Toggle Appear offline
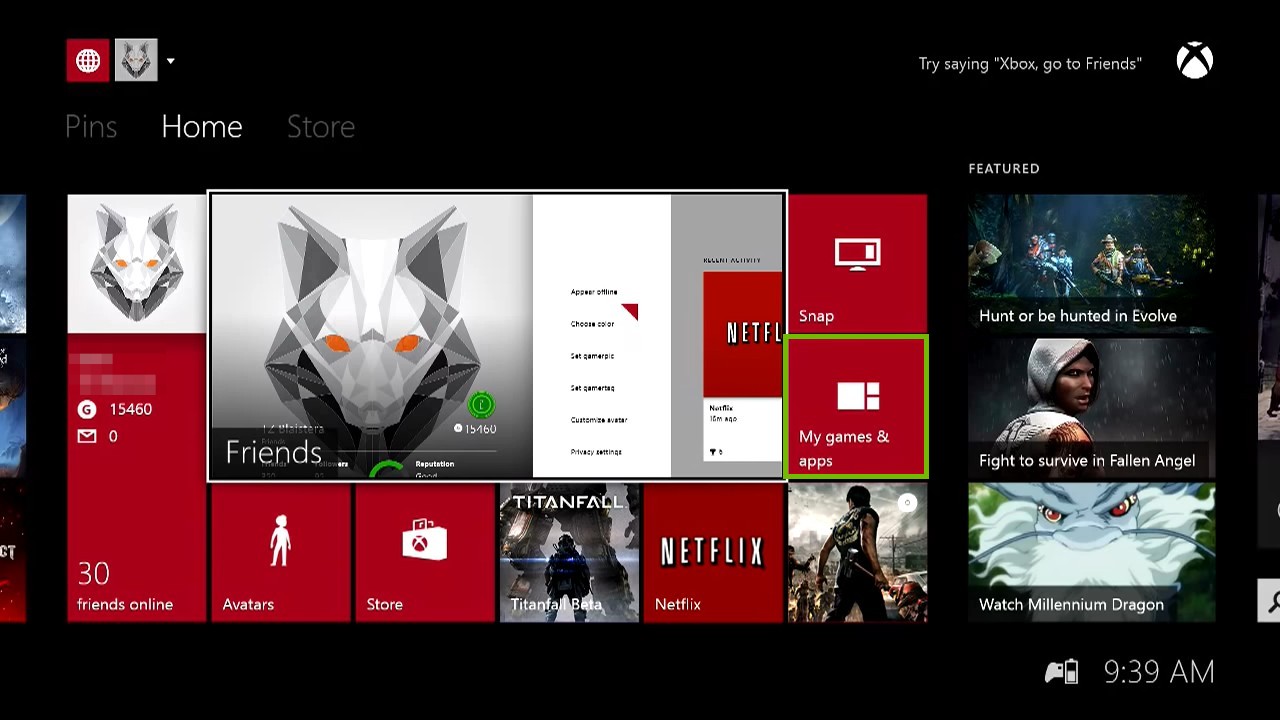This screenshot has width=1280, height=720. [x=592, y=291]
